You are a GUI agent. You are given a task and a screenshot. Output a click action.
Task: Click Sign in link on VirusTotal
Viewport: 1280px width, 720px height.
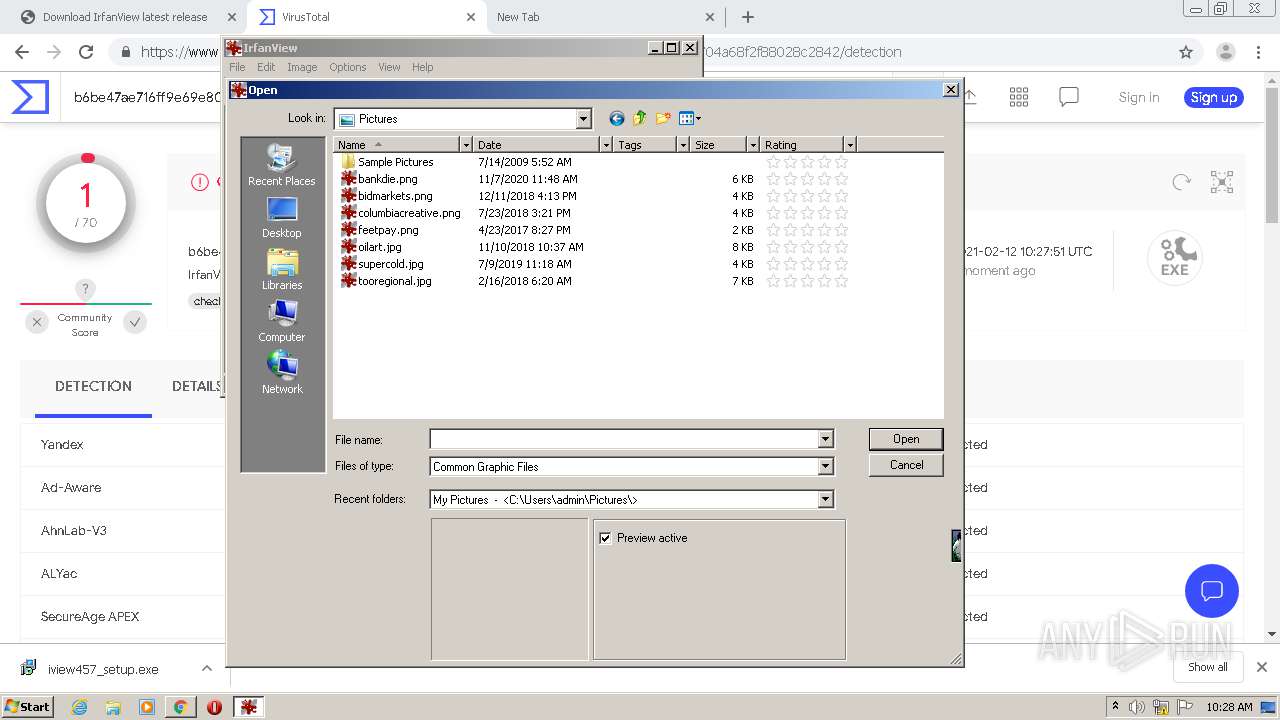pos(1139,97)
